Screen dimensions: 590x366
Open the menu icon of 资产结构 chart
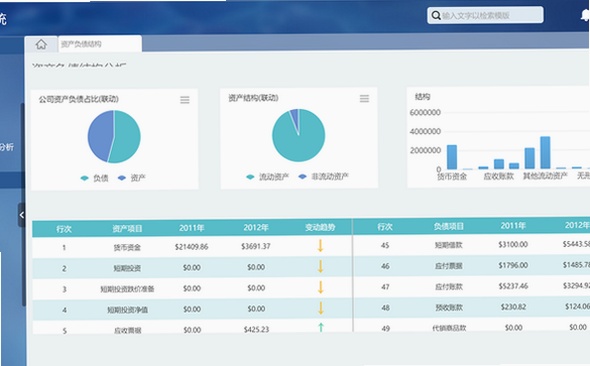point(364,99)
